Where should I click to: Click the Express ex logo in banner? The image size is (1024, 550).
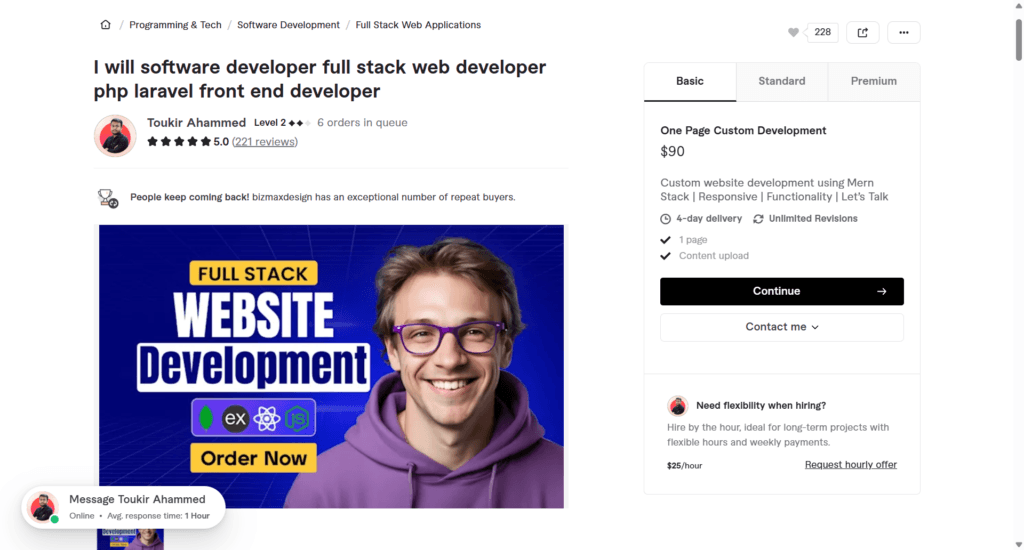236,419
